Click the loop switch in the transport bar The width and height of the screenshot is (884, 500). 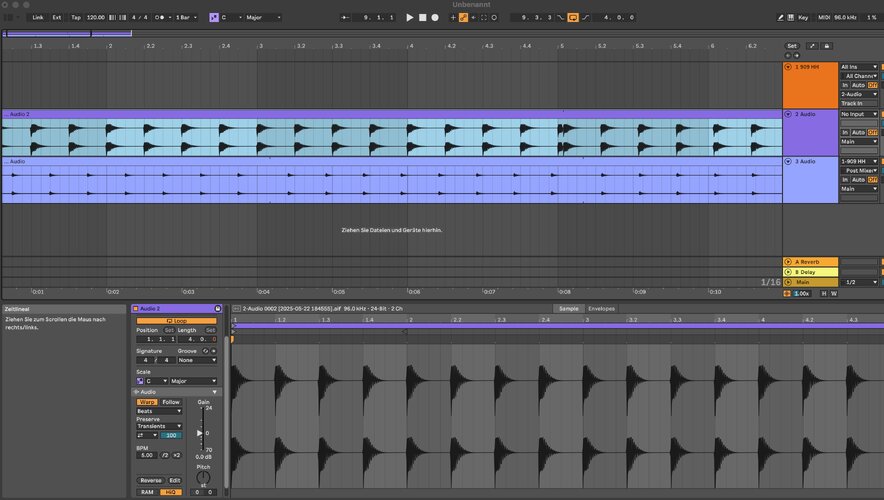573,17
